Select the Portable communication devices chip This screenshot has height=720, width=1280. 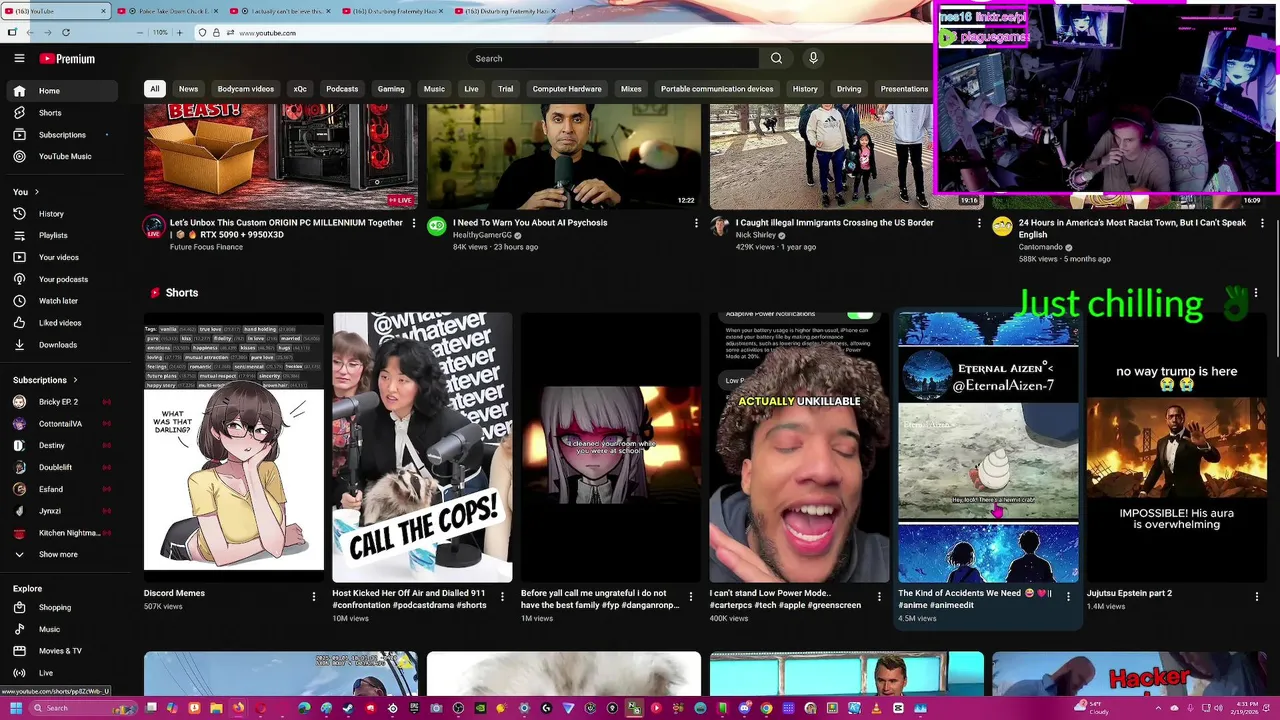(x=717, y=89)
